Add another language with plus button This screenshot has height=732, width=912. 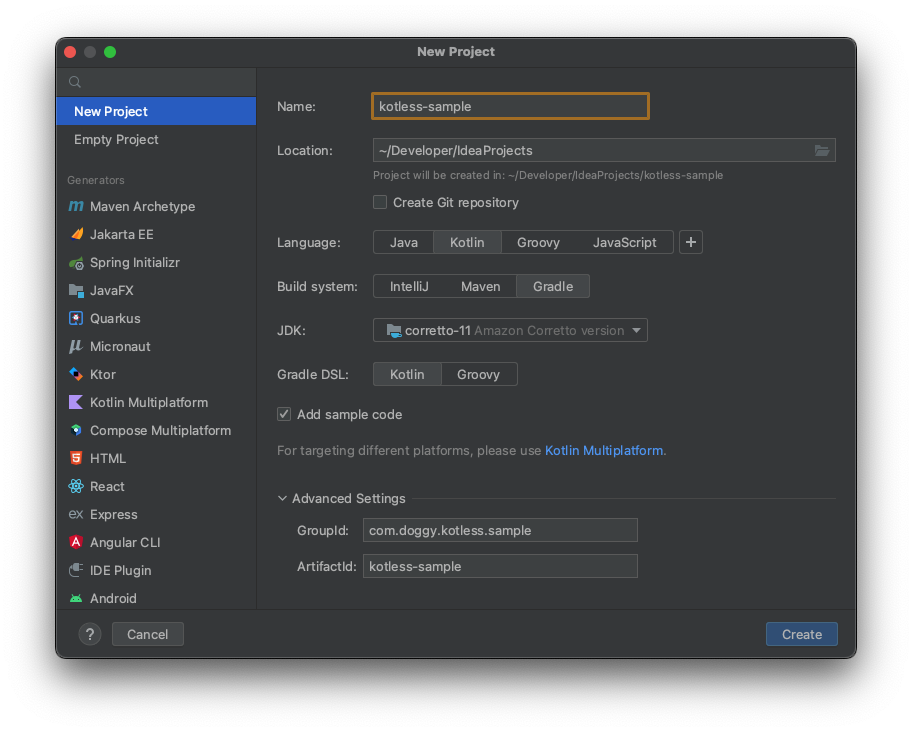click(x=691, y=243)
